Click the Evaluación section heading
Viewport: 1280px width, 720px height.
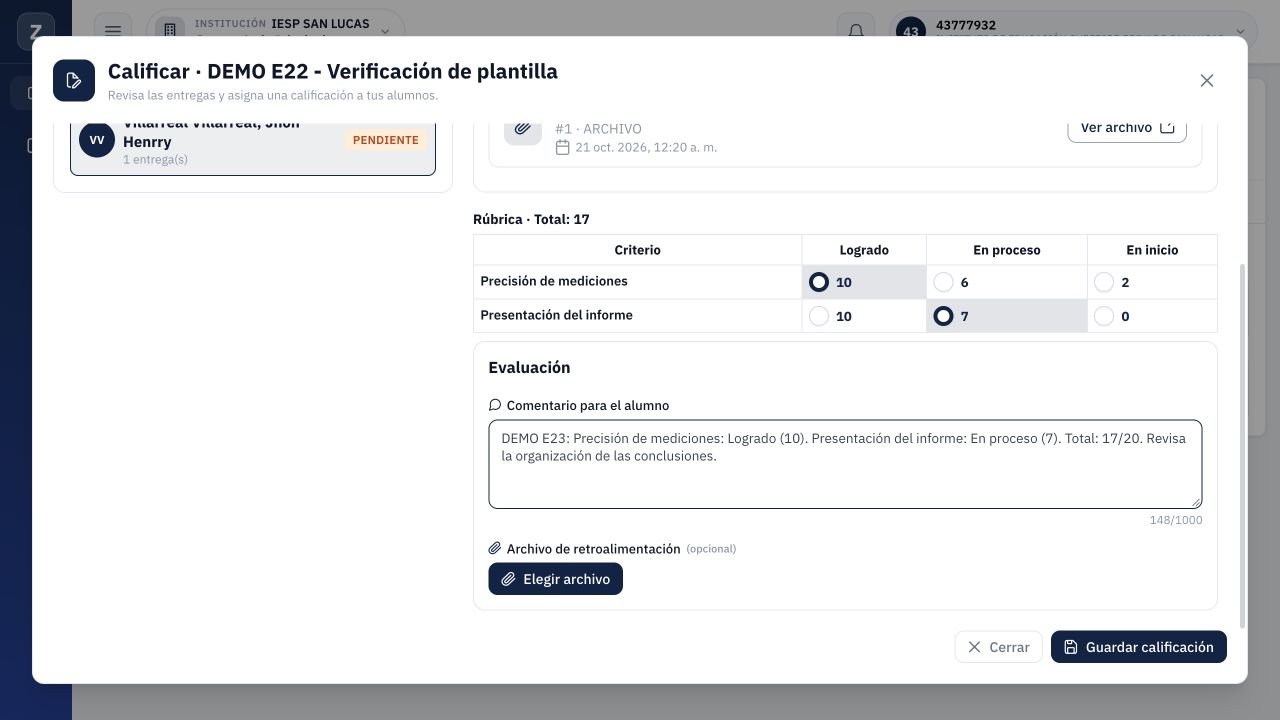tap(529, 367)
